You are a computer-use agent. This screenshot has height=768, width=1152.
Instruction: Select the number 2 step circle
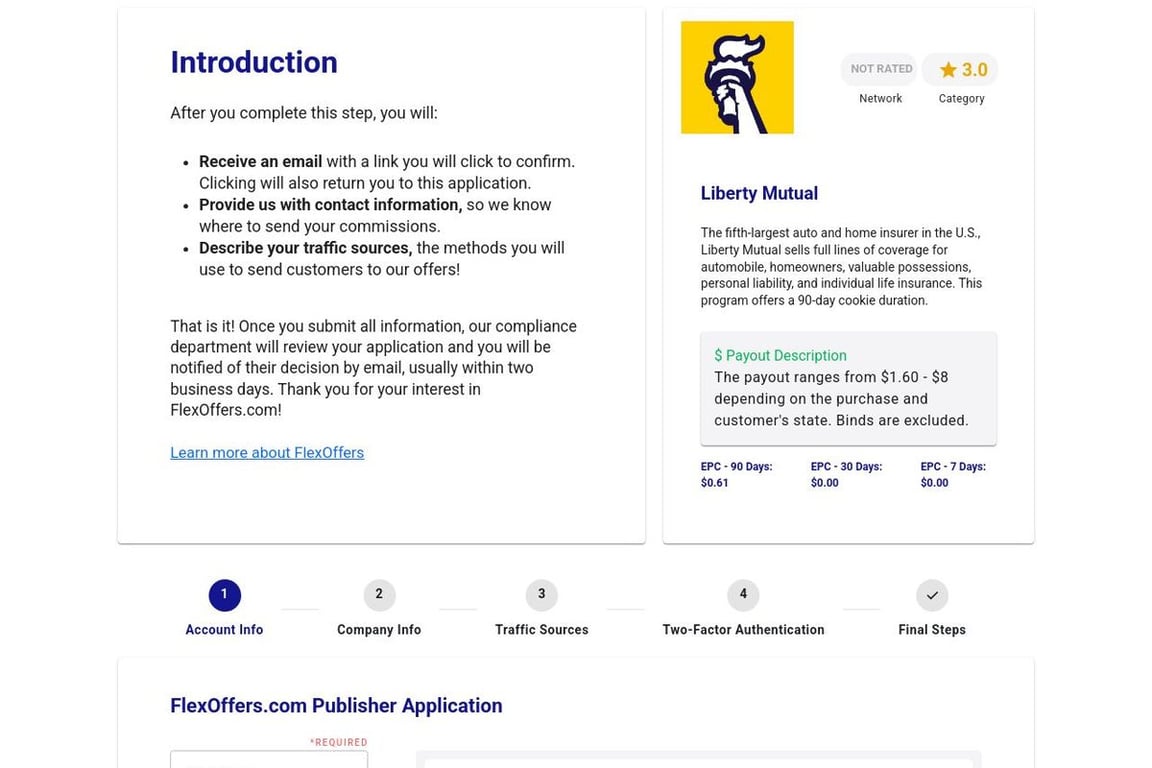379,595
